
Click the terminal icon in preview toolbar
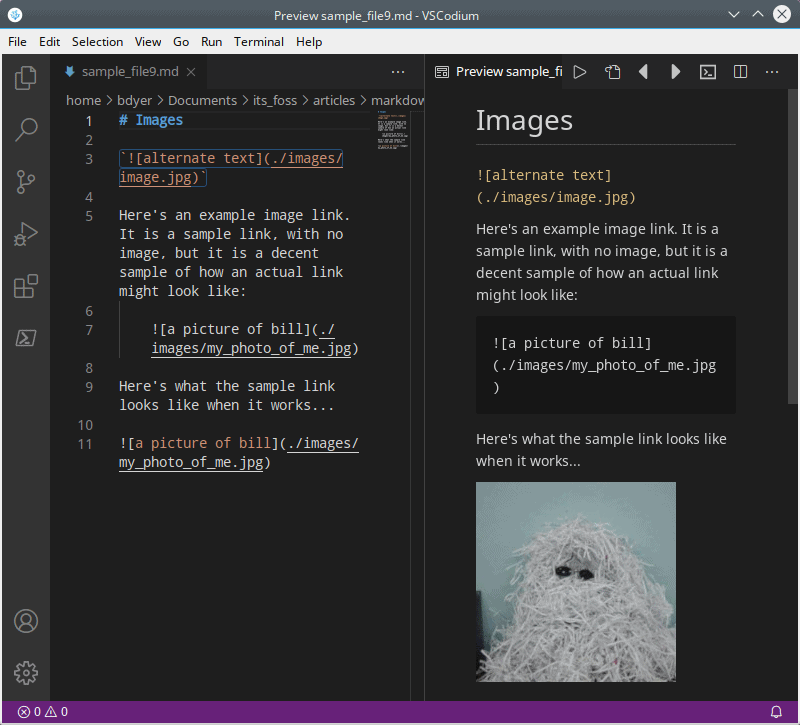[707, 72]
